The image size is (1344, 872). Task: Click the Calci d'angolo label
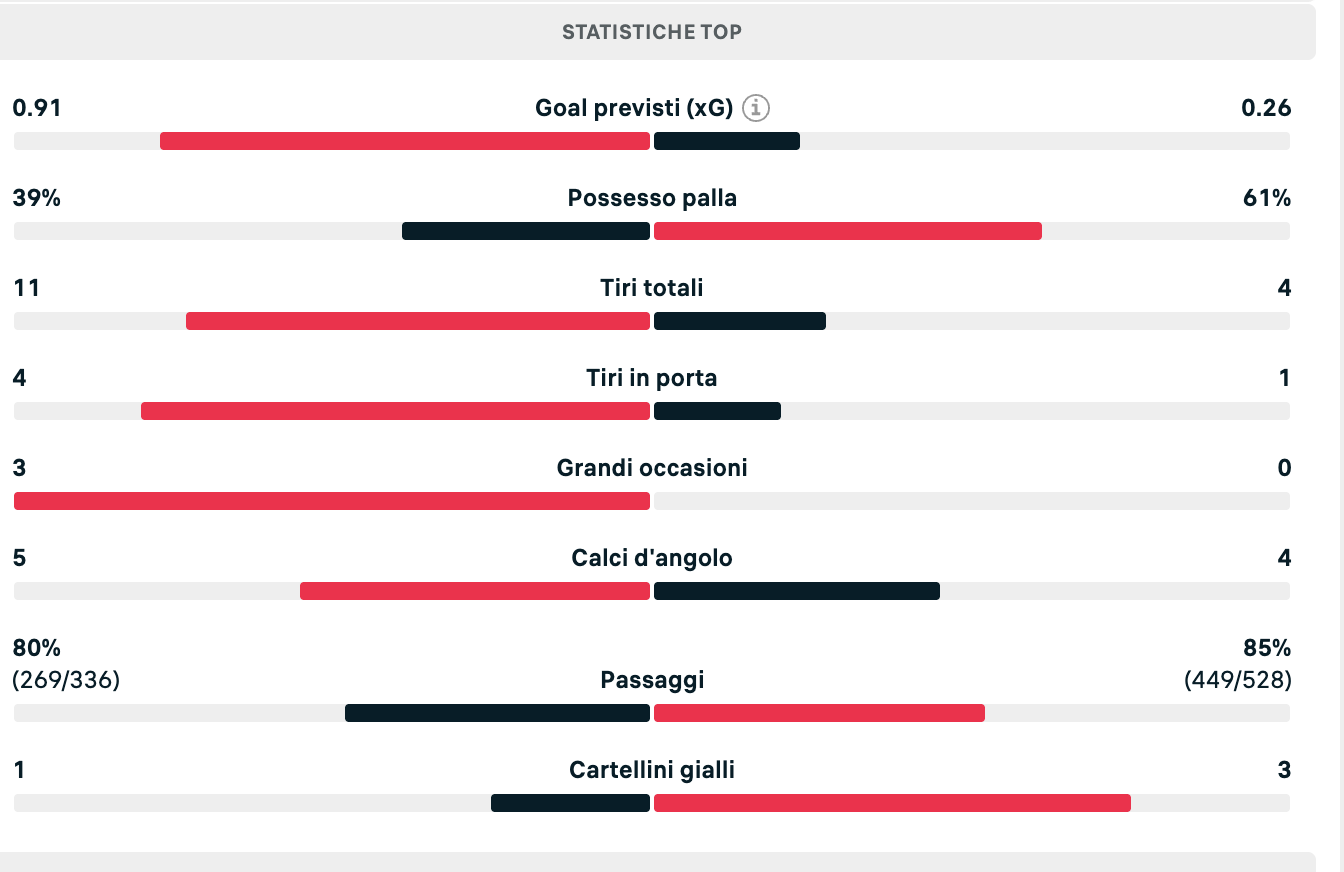click(x=652, y=558)
